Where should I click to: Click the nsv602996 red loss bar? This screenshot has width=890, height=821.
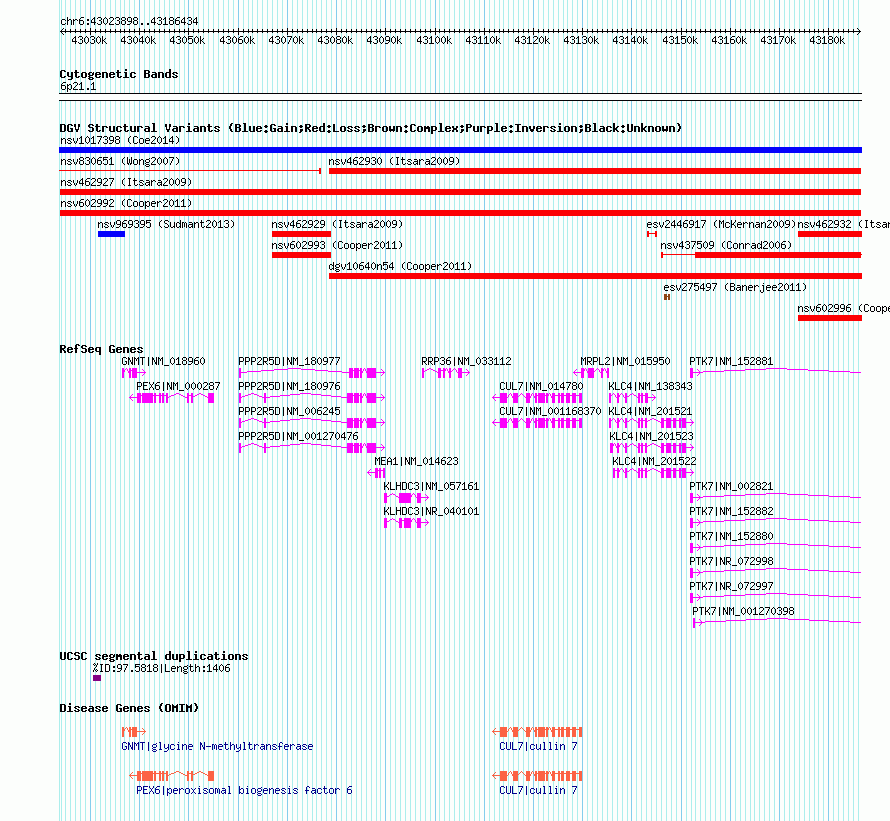(830, 318)
